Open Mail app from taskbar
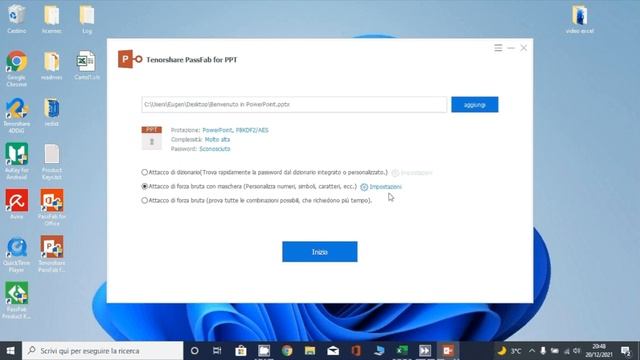 333,351
